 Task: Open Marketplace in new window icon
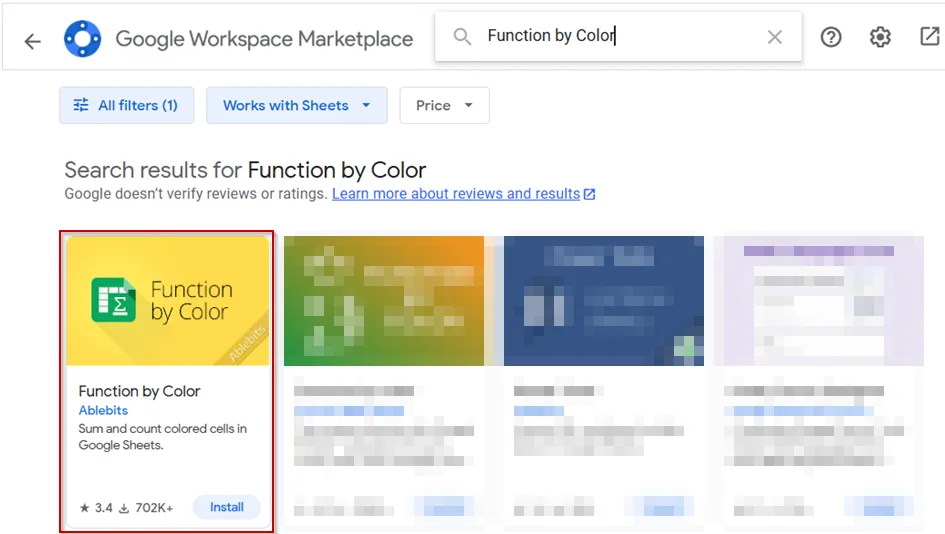[x=930, y=36]
